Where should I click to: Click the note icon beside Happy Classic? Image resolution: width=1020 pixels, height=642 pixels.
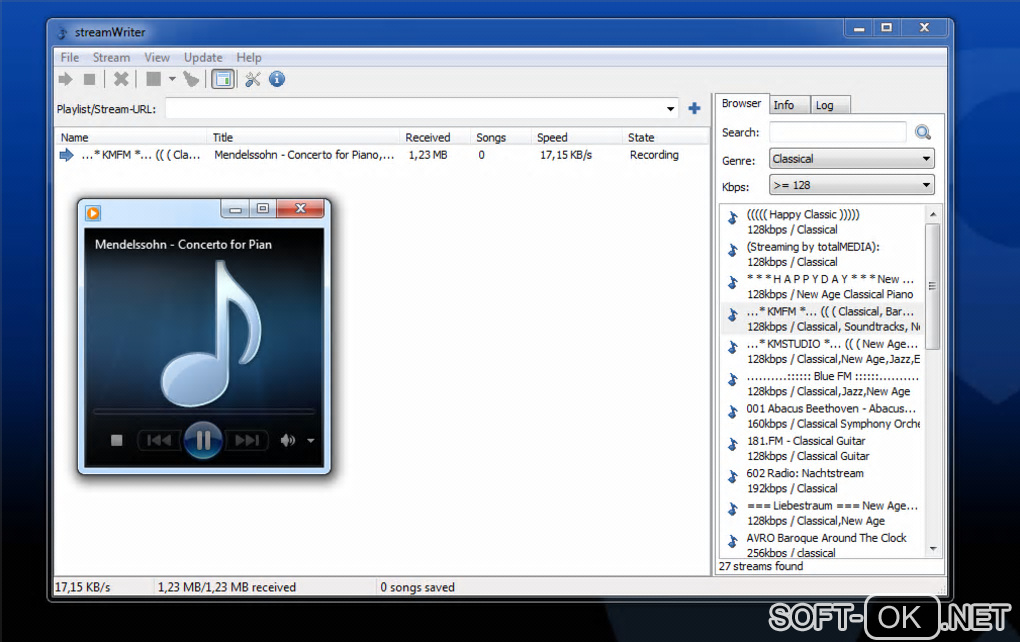click(x=733, y=217)
